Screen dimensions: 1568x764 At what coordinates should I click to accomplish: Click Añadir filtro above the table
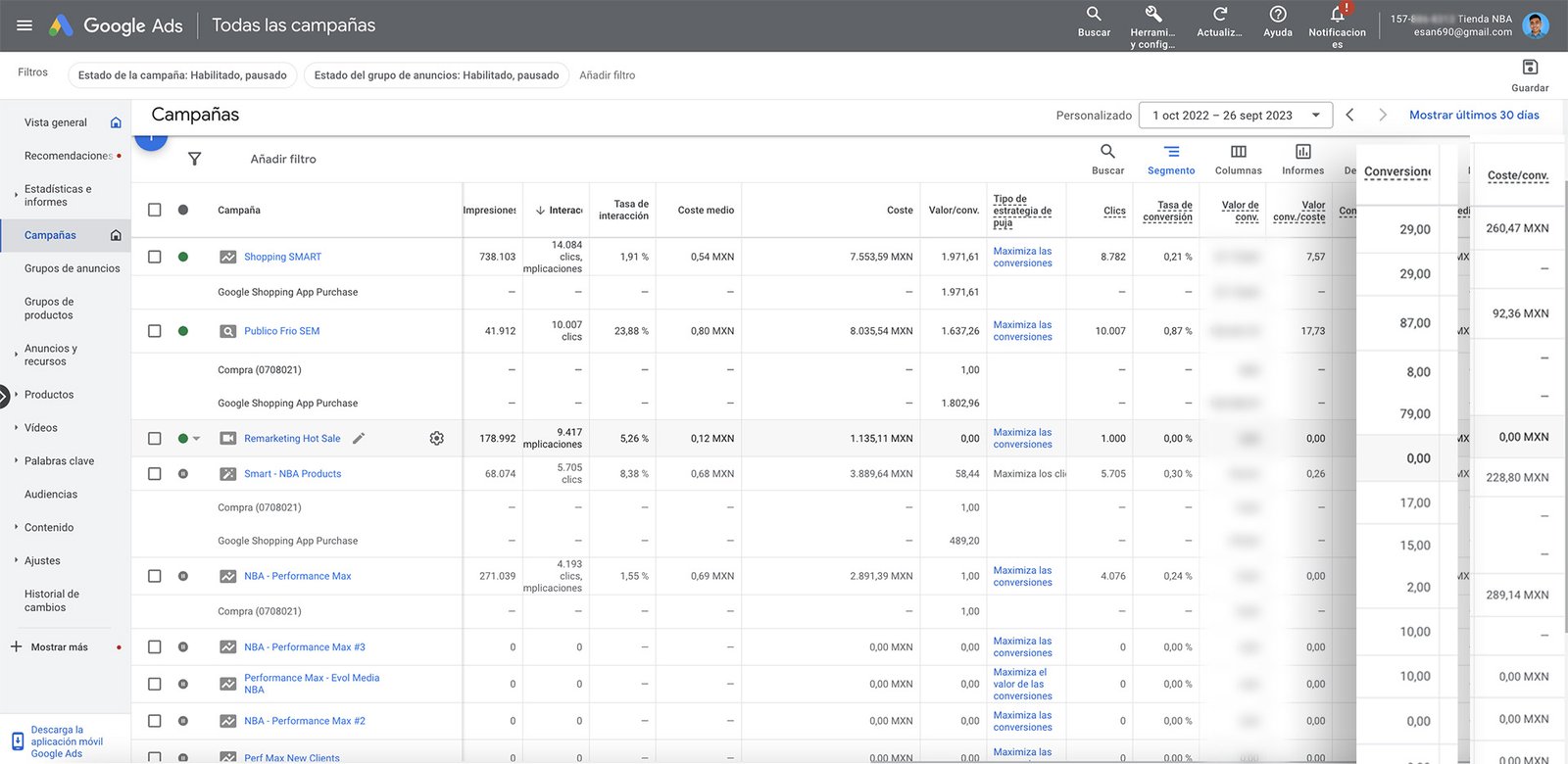[283, 159]
